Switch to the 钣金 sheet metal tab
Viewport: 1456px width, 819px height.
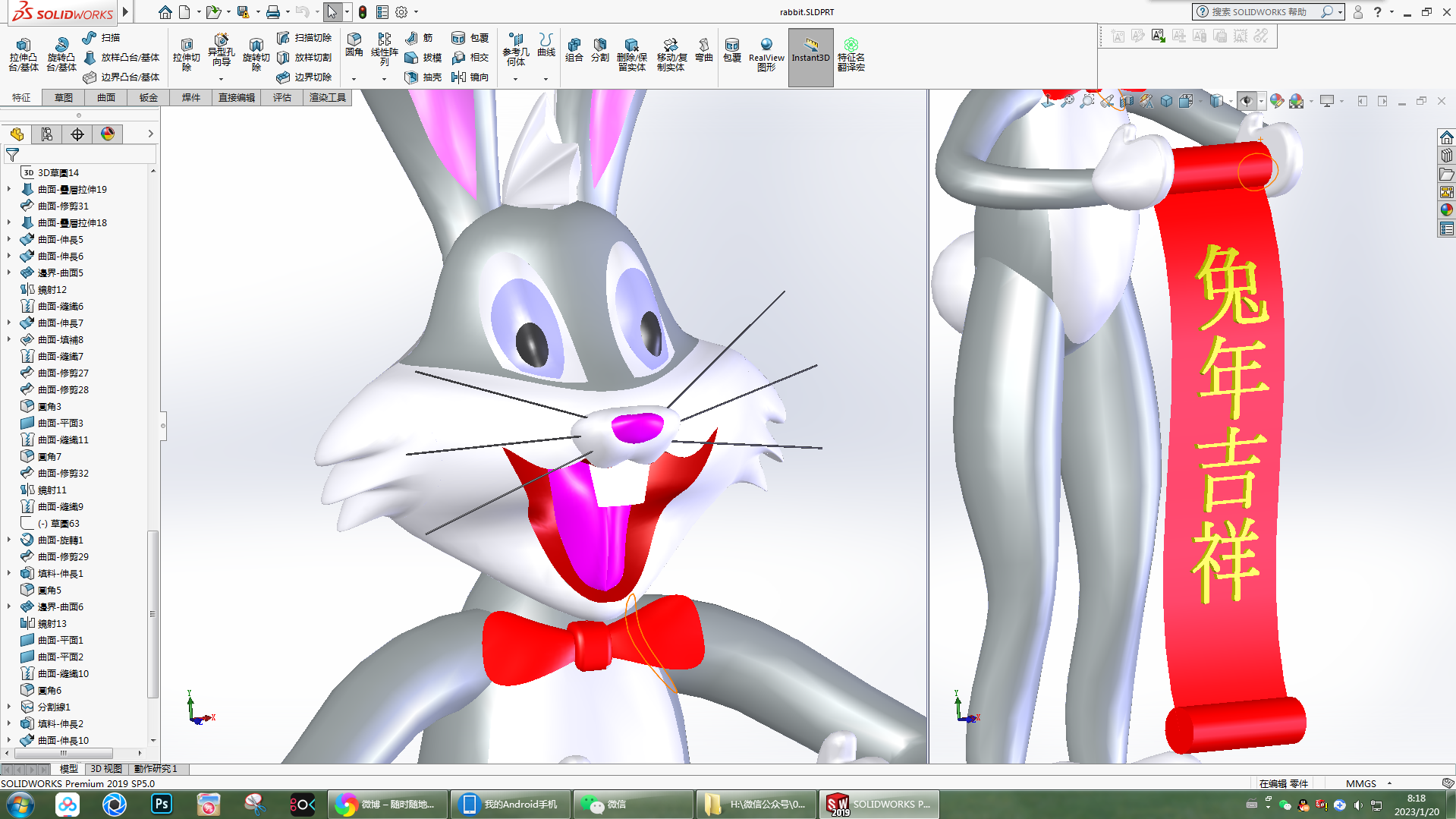tap(149, 98)
